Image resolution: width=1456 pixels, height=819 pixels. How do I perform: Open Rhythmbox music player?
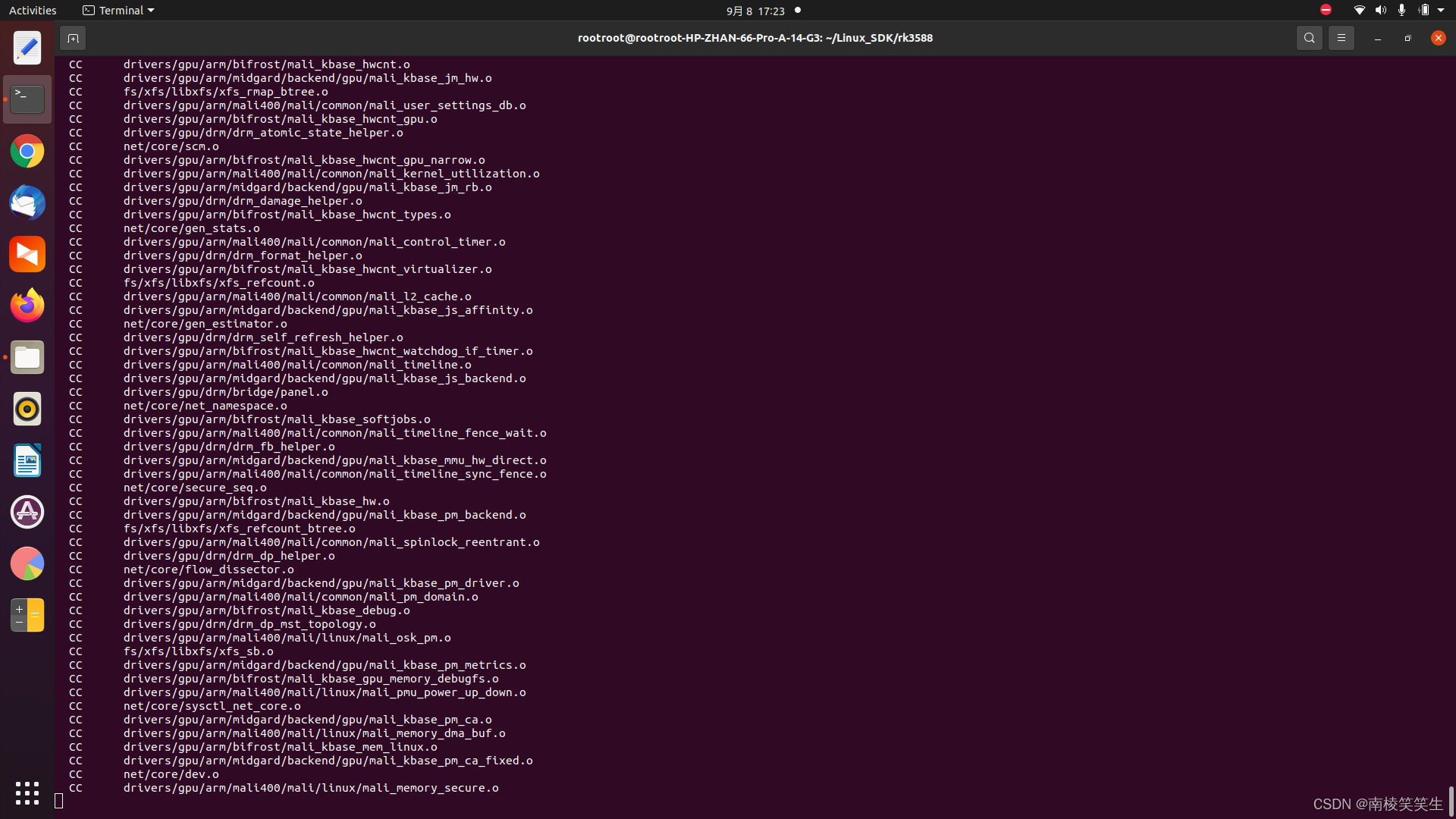[27, 409]
